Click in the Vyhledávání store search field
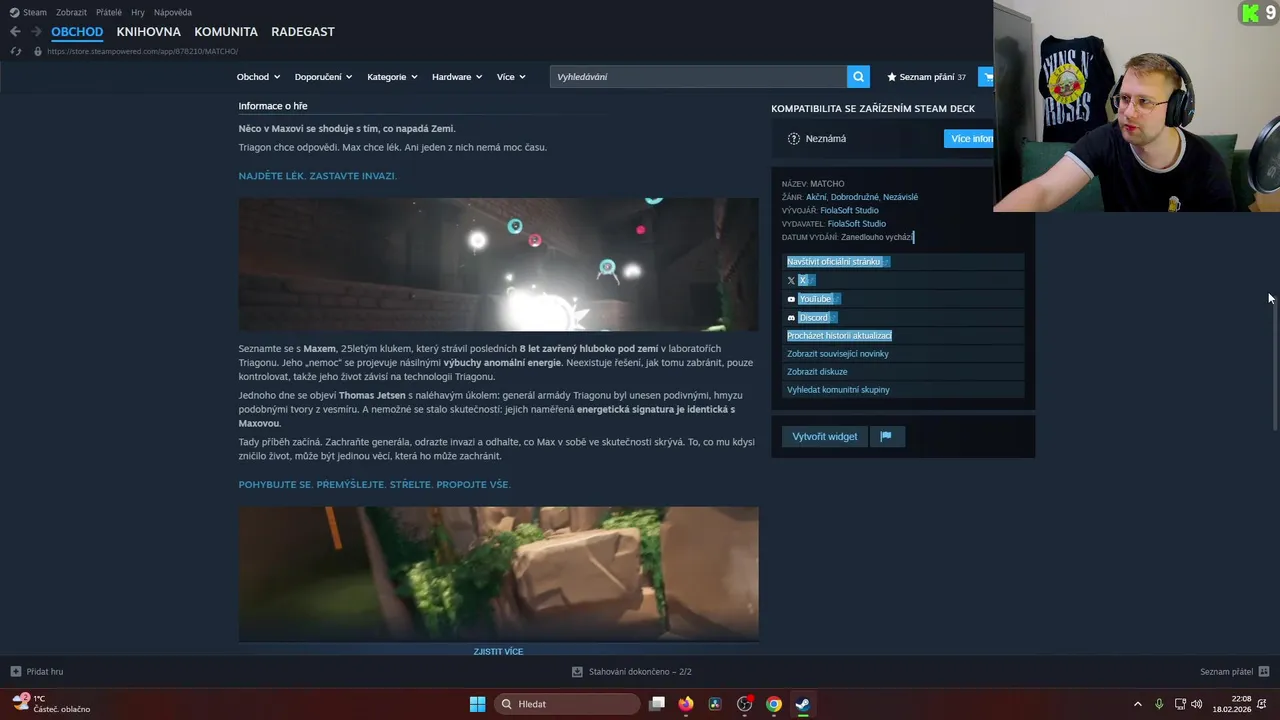1280x720 pixels. coord(698,77)
